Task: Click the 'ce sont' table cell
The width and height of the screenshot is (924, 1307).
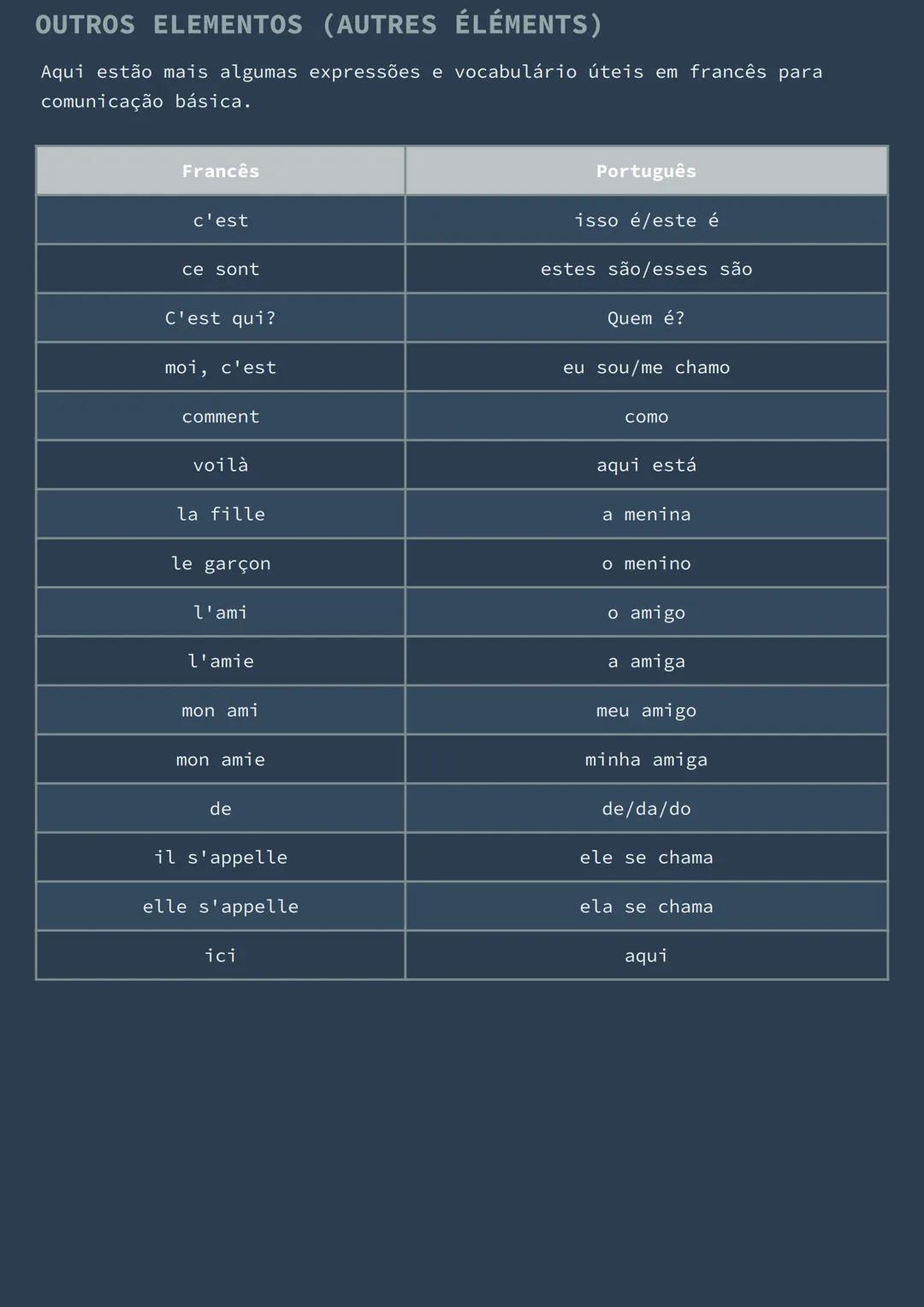Action: (x=221, y=270)
